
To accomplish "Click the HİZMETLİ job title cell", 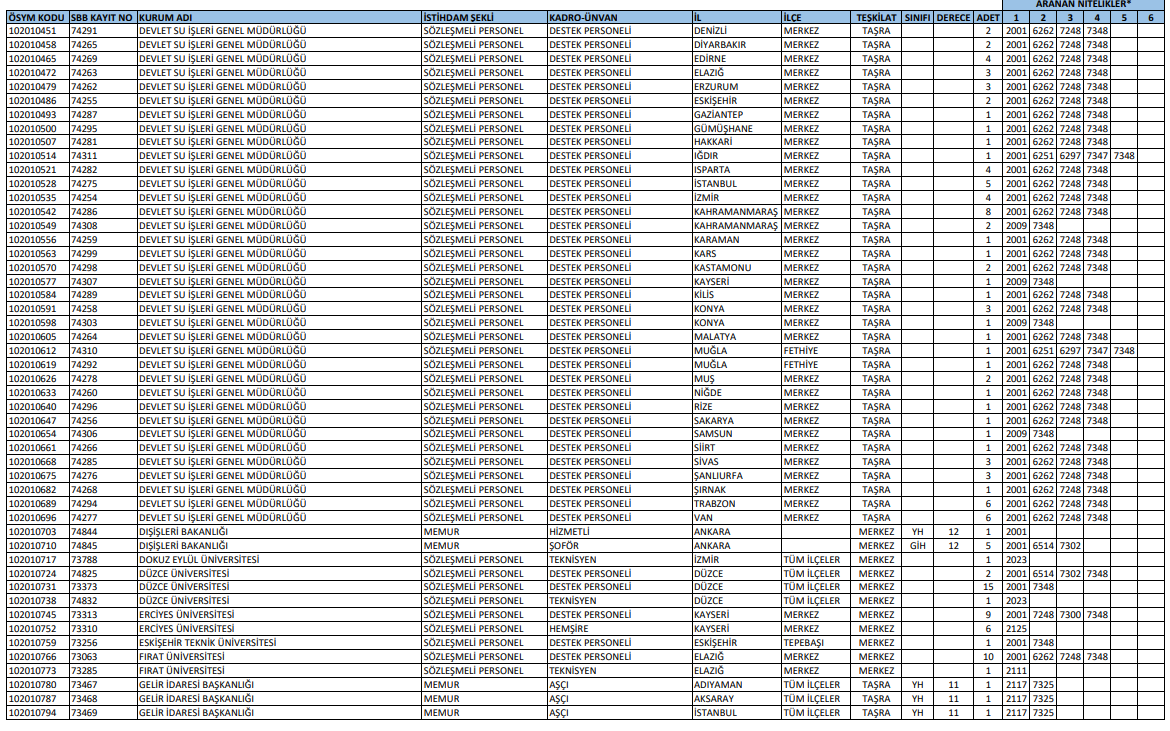I will 618,532.
